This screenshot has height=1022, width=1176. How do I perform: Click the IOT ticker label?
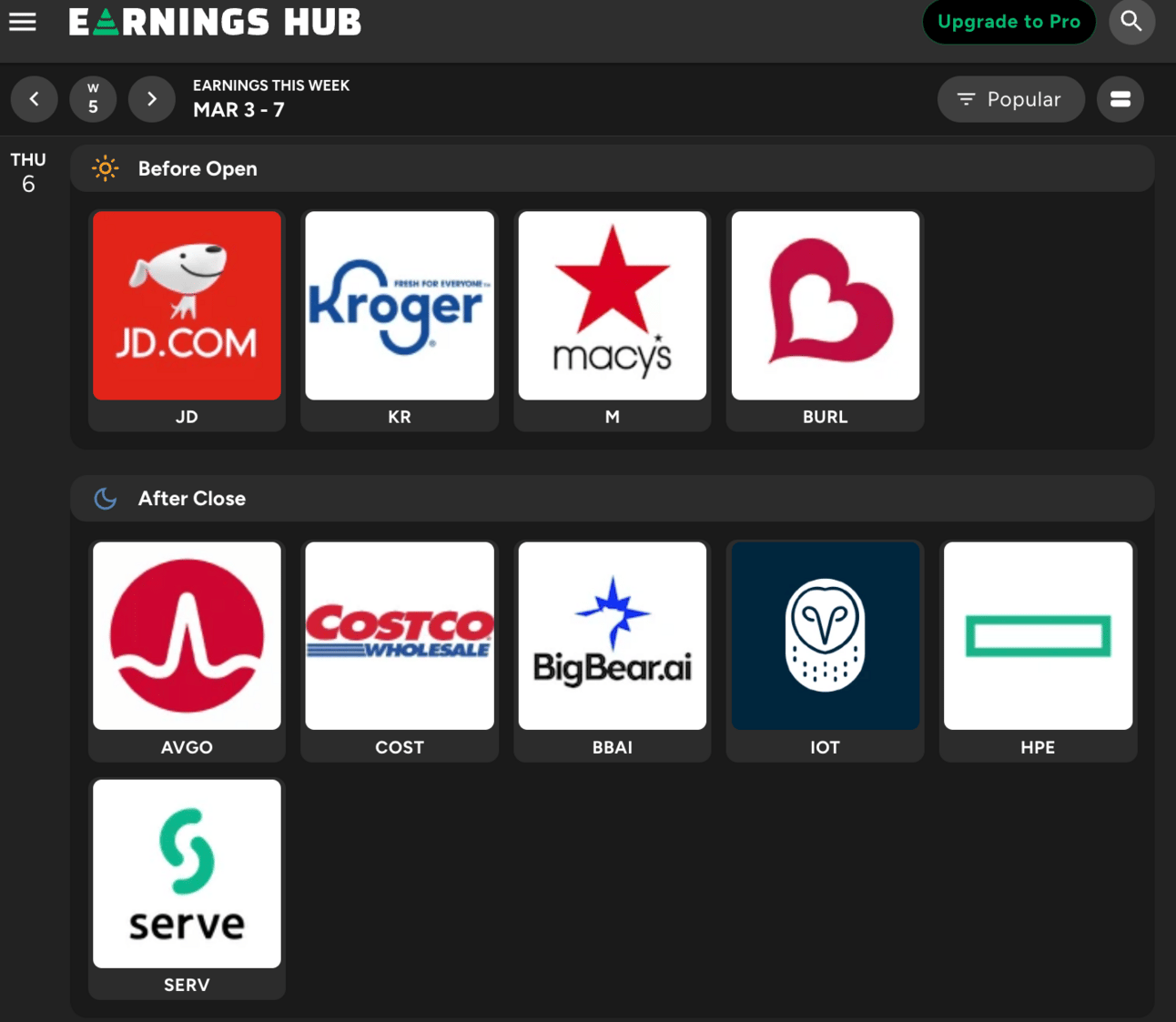(x=826, y=747)
